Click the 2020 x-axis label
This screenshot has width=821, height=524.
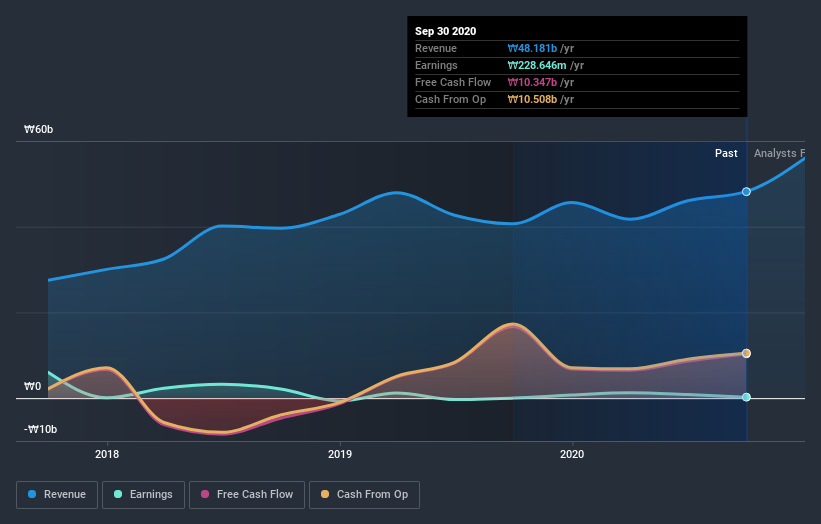(572, 454)
